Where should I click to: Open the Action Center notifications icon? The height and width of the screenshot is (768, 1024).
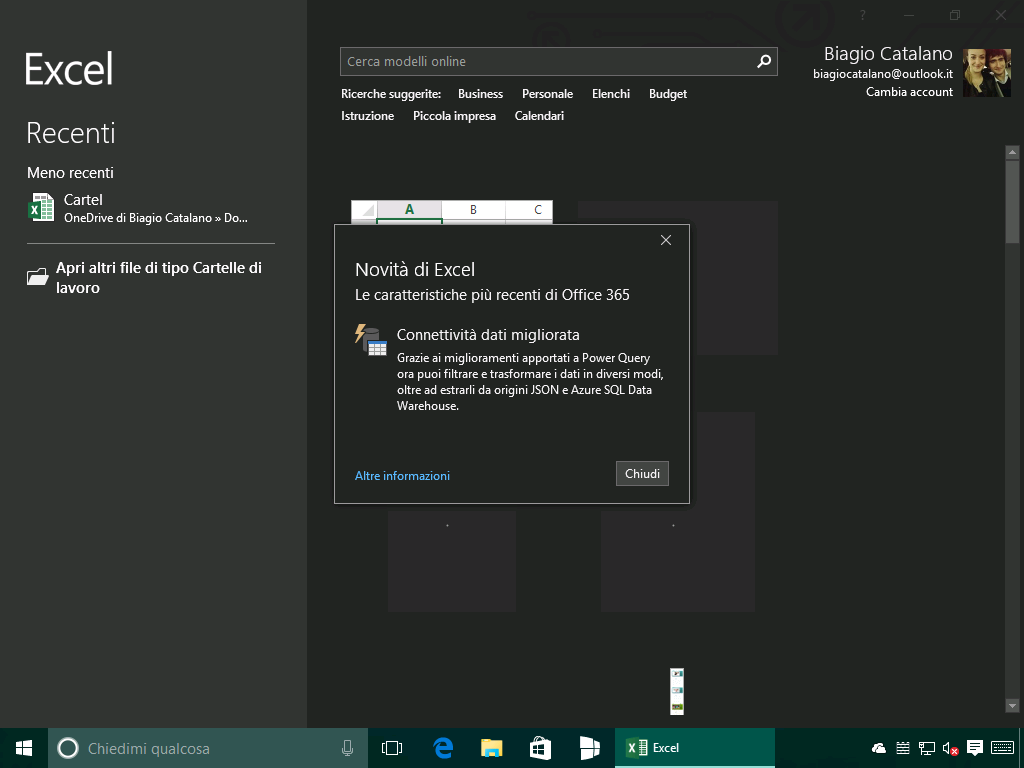[975, 748]
